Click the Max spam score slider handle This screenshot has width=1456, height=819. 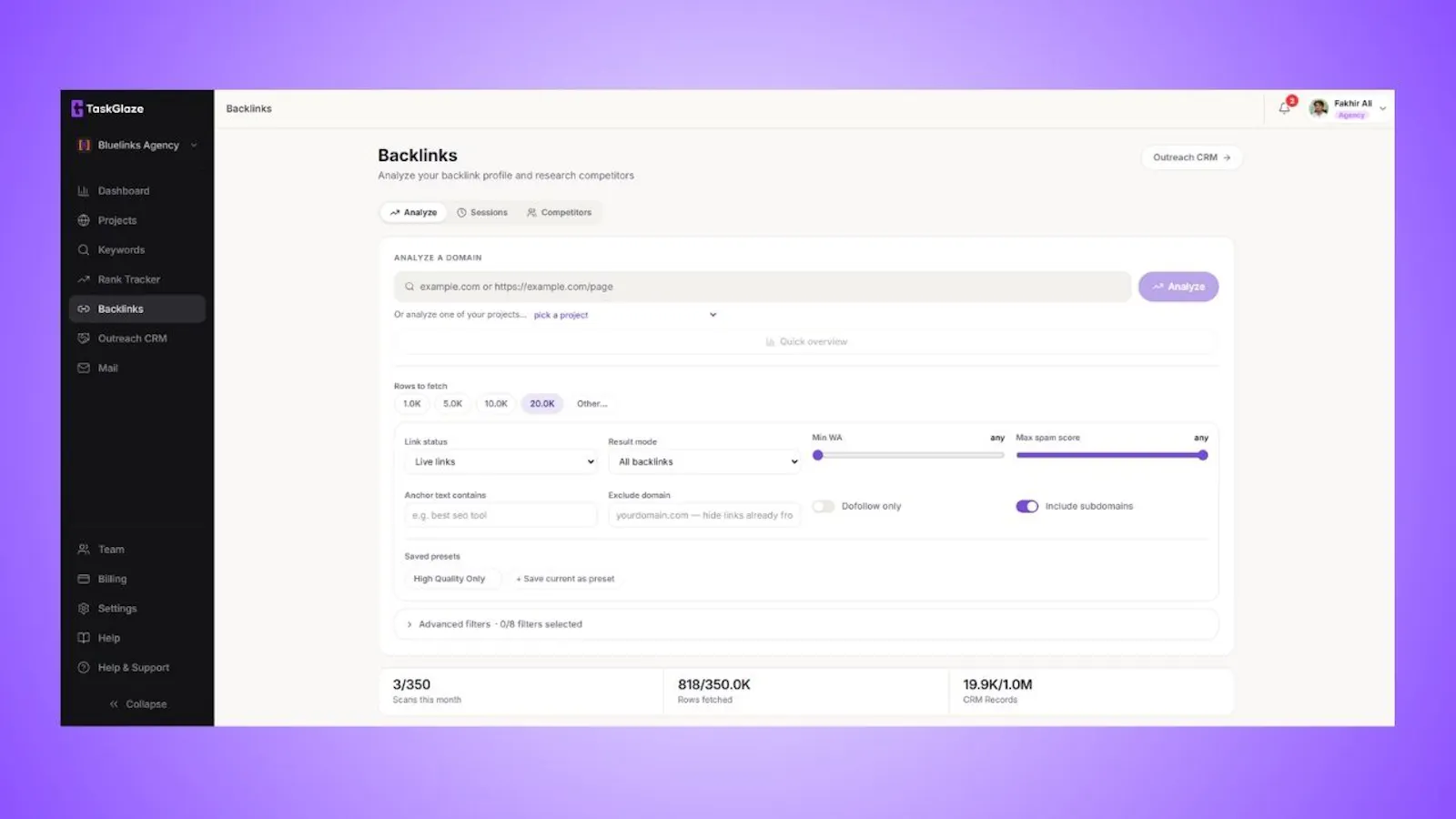[1203, 455]
